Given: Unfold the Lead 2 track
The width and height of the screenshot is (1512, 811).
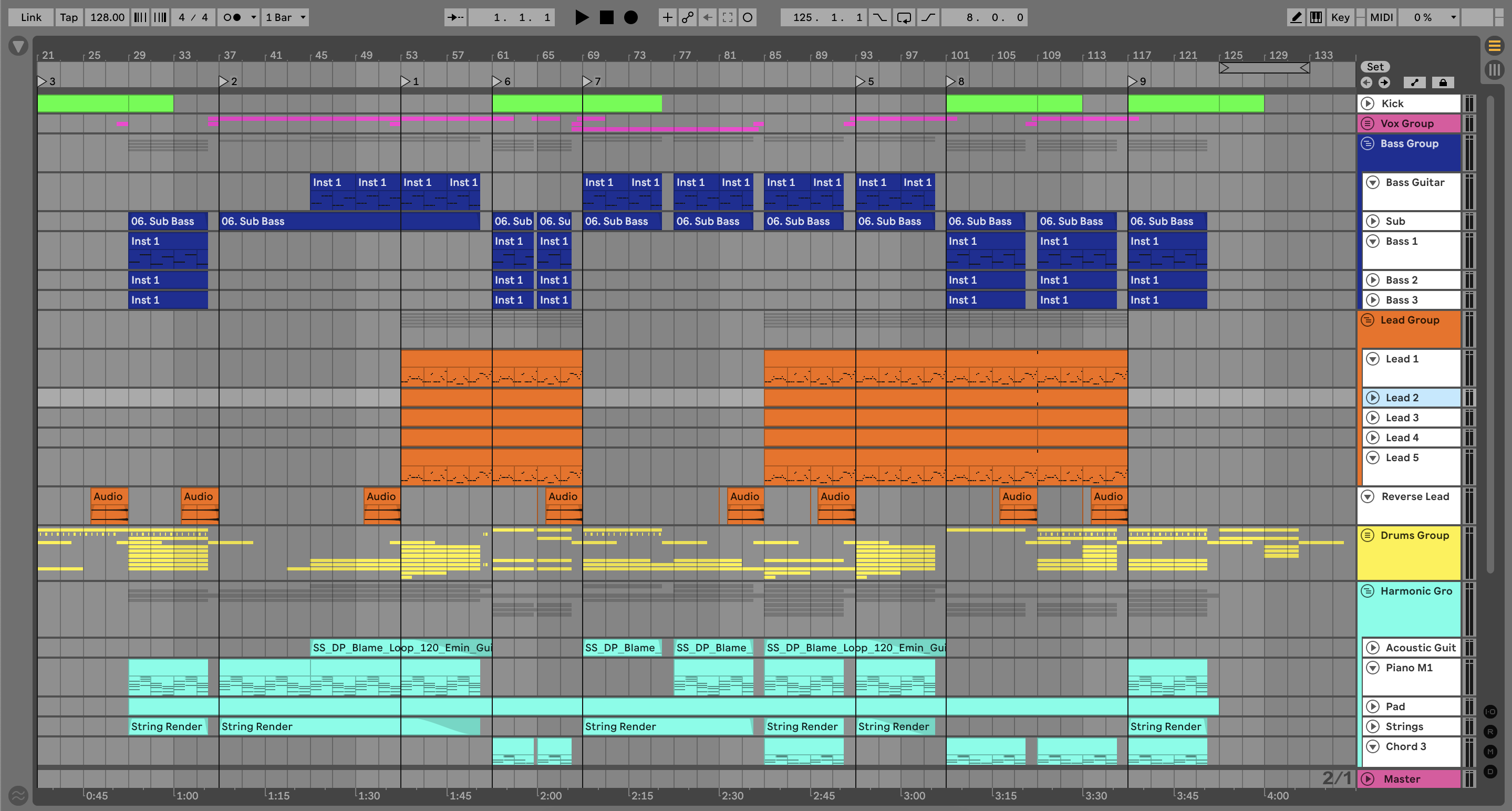Looking at the screenshot, I should pyautogui.click(x=1372, y=397).
